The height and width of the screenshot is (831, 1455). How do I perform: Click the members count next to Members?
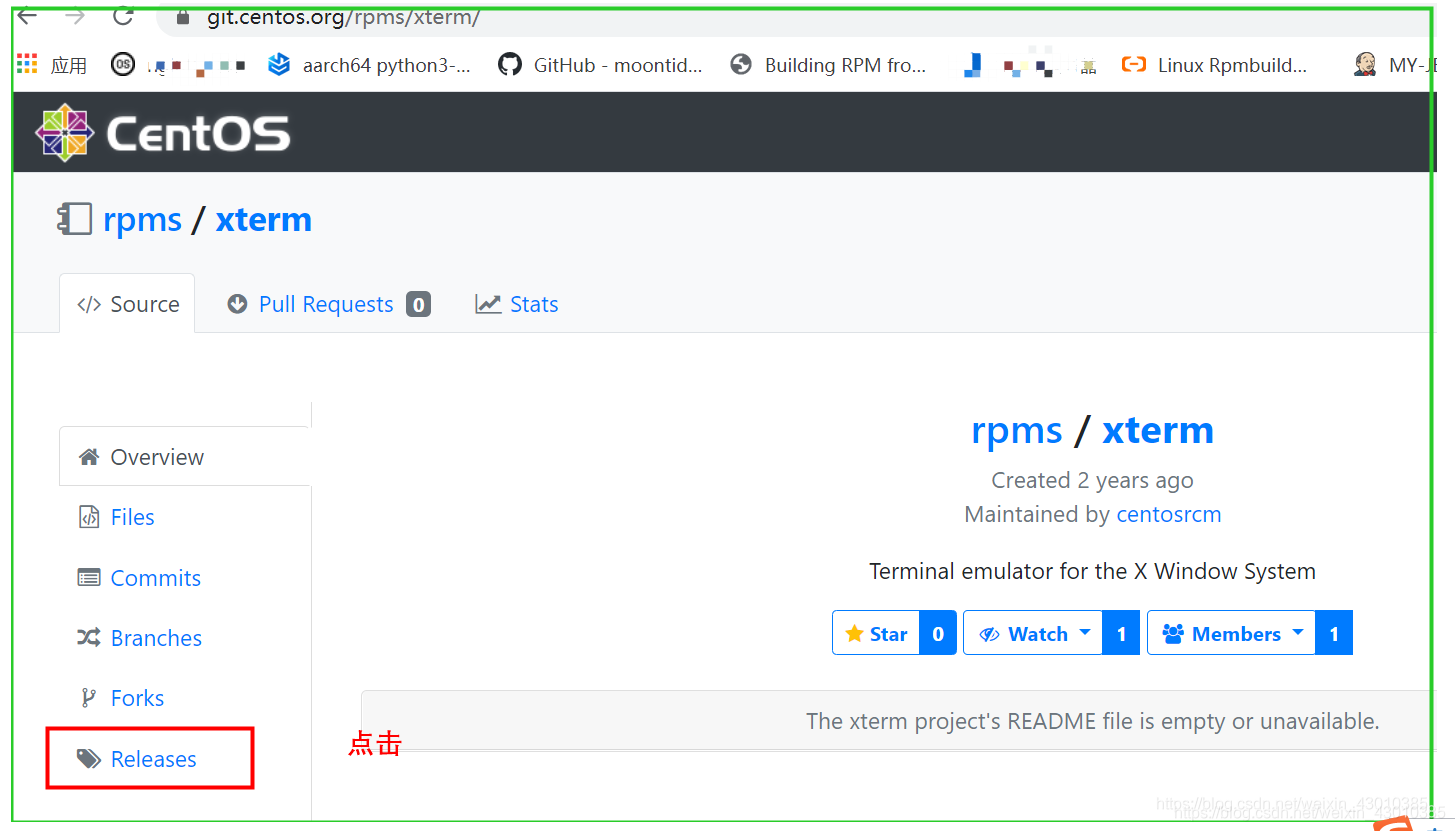click(1334, 633)
